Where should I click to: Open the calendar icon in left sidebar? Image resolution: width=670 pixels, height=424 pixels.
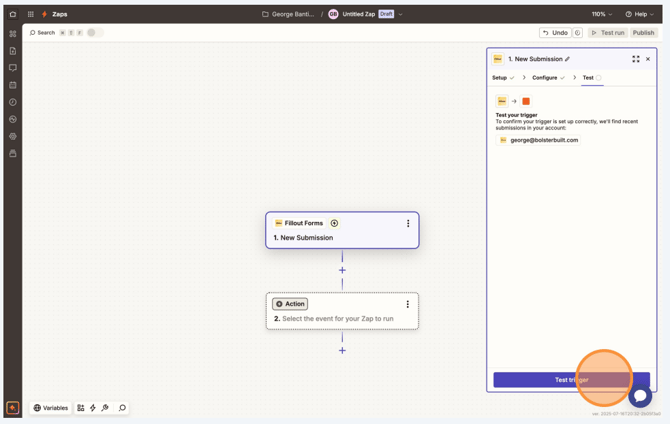(x=13, y=85)
